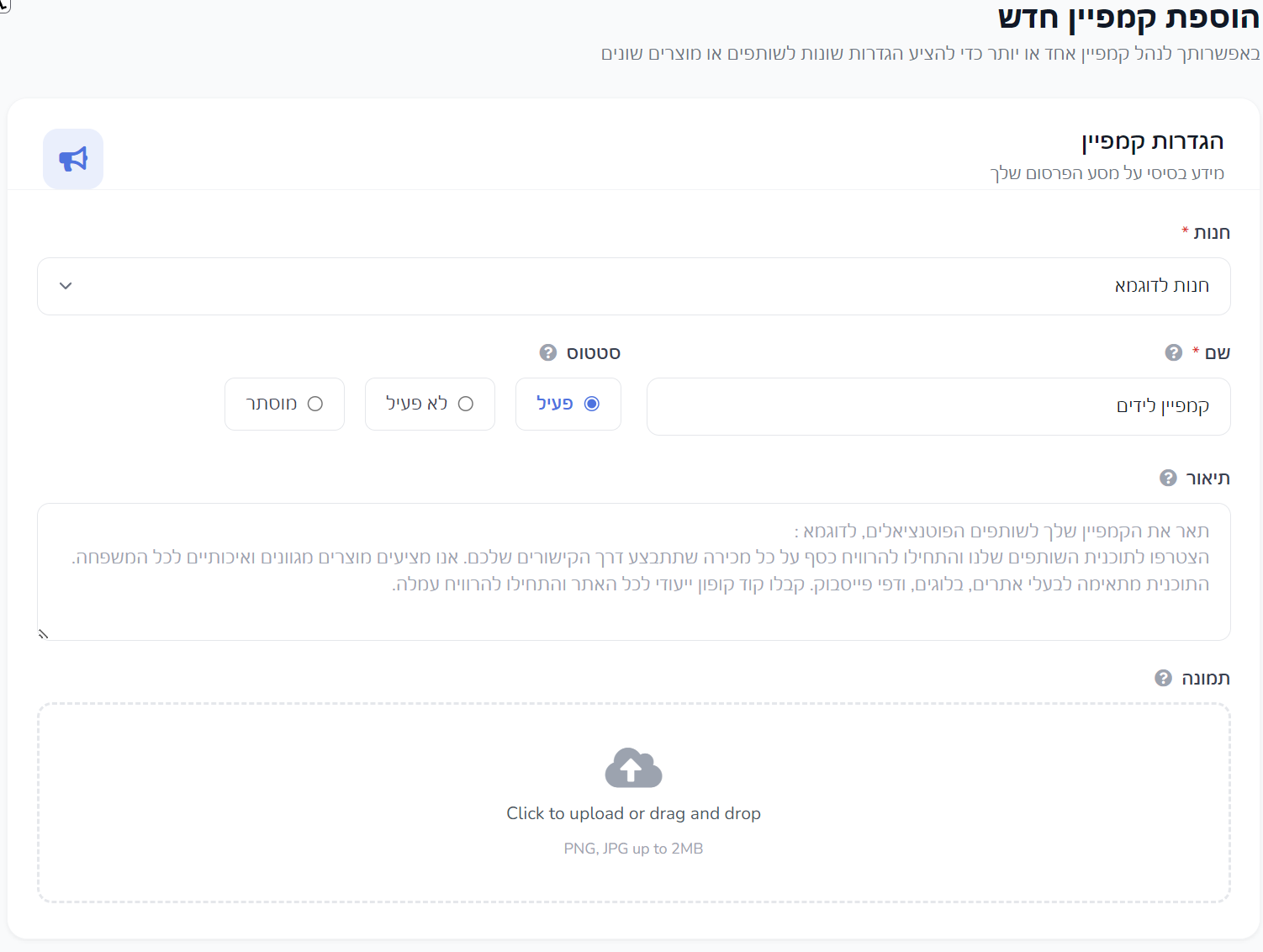Click the חנות field label
1263x952 pixels.
(x=1211, y=233)
